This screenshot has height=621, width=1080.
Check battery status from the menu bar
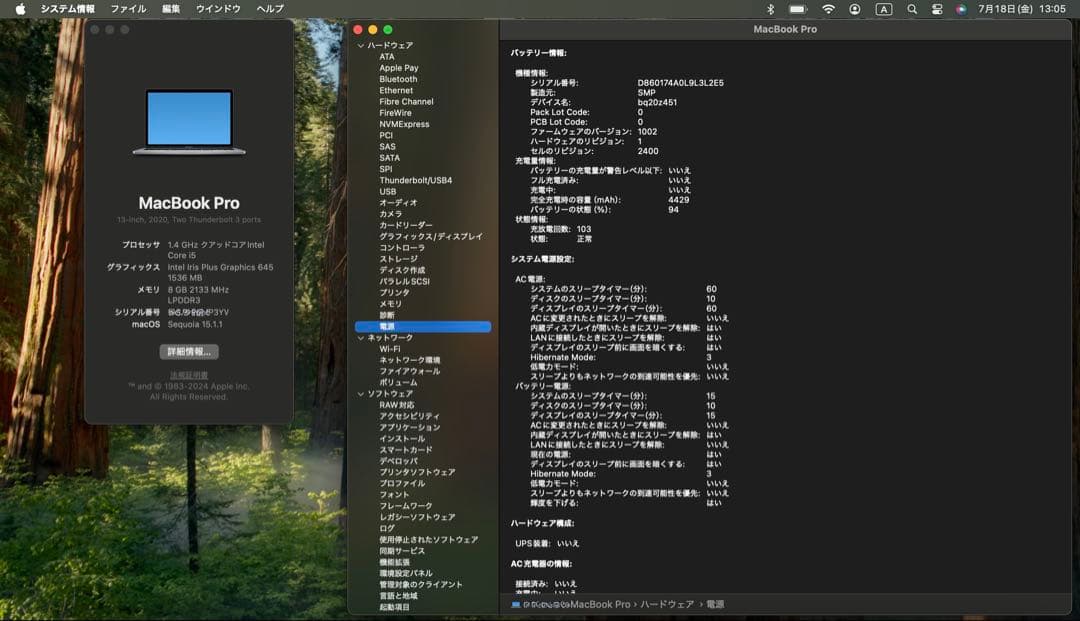[x=797, y=8]
